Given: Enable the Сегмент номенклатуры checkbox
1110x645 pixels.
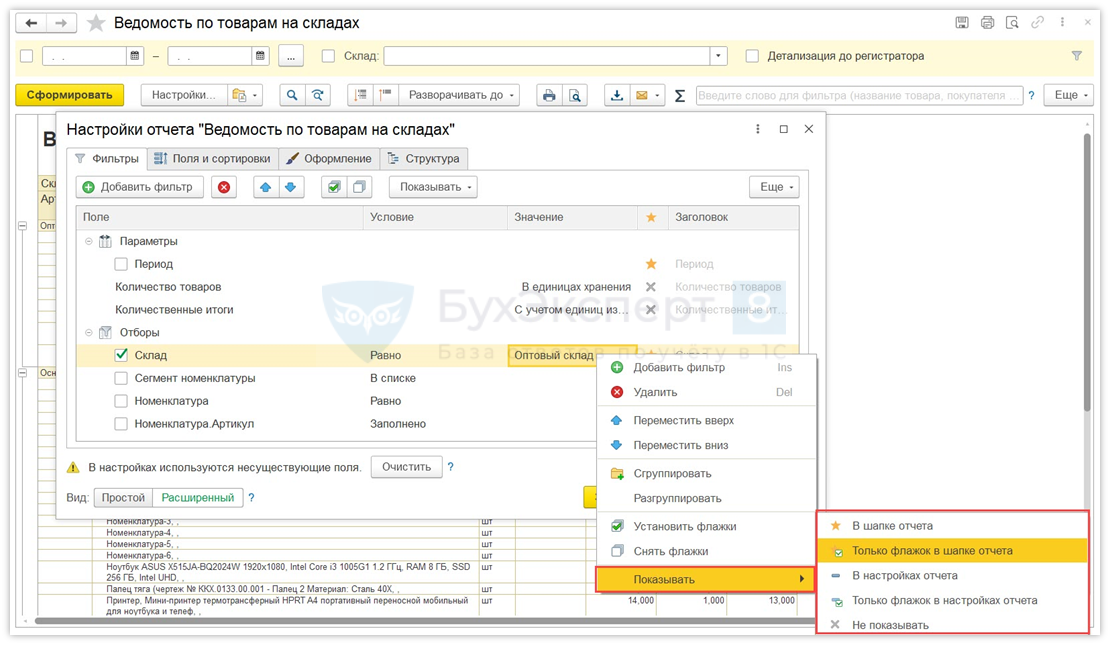Looking at the screenshot, I should click(x=121, y=378).
